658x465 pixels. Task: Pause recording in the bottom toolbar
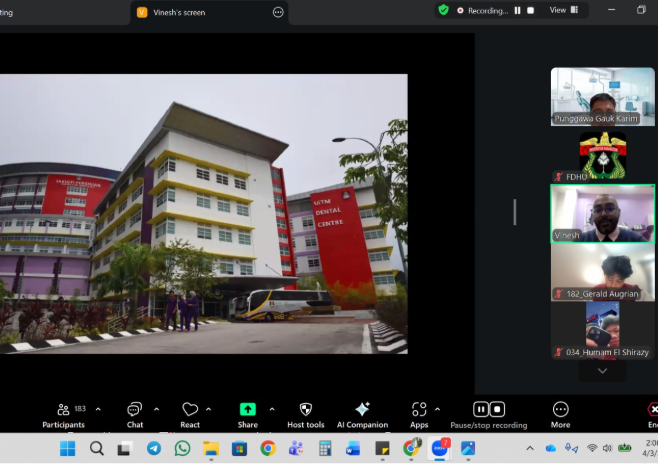[480, 409]
